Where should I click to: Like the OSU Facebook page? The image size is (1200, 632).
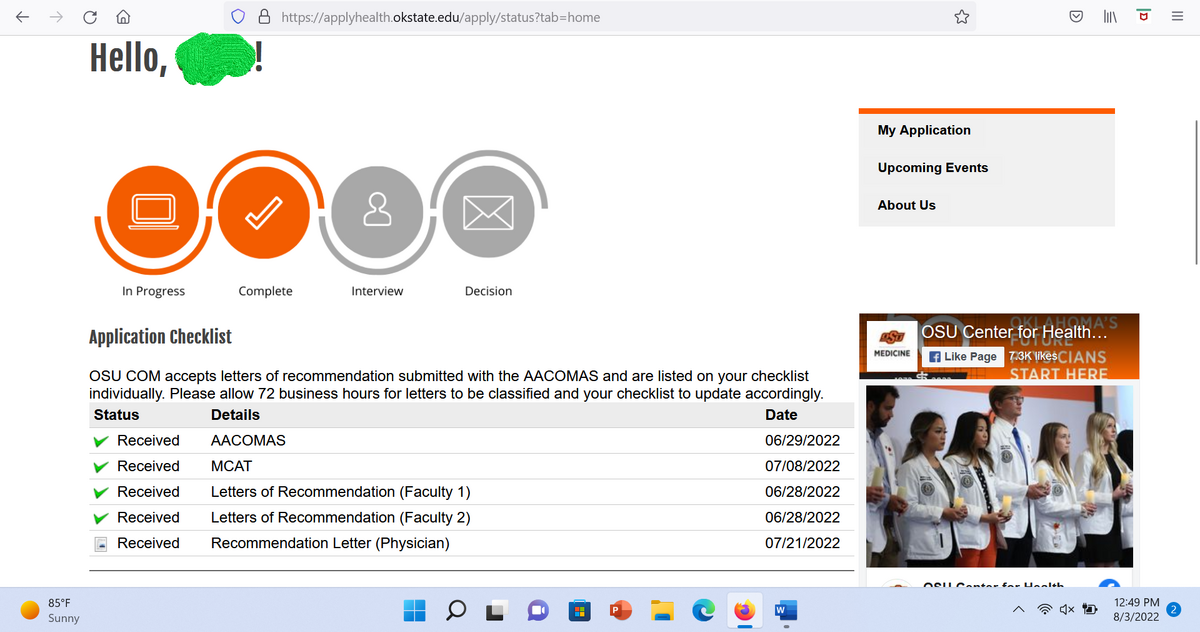(963, 356)
